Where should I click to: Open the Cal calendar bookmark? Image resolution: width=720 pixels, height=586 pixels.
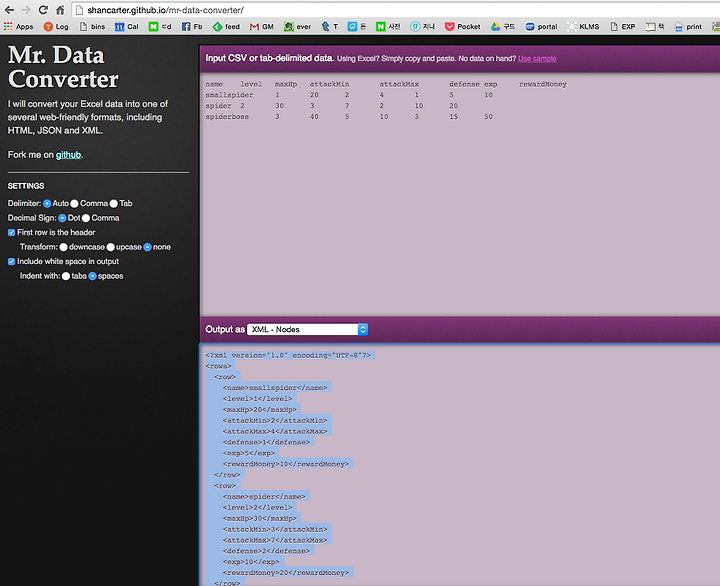(127, 27)
